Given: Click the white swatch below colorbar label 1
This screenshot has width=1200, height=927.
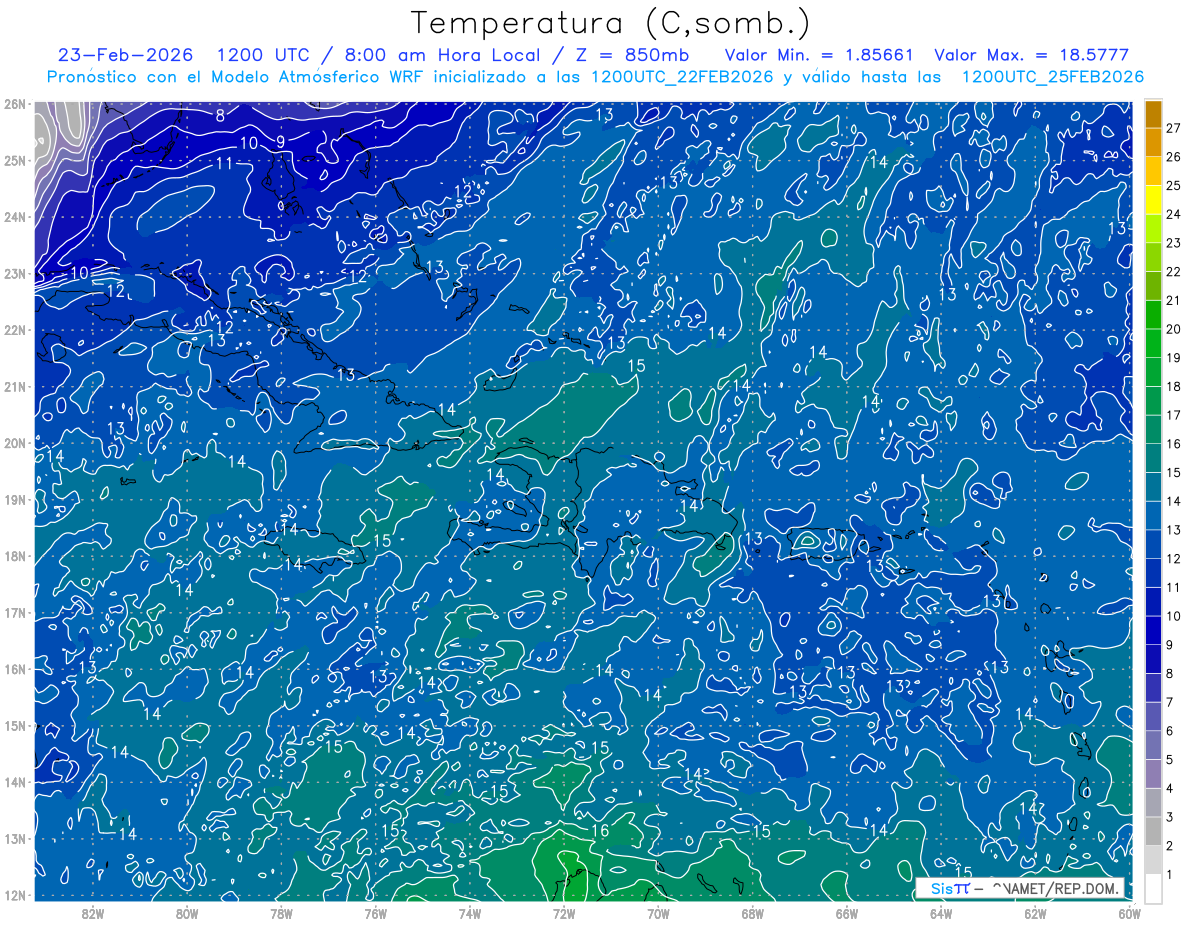Looking at the screenshot, I should 1153,888.
